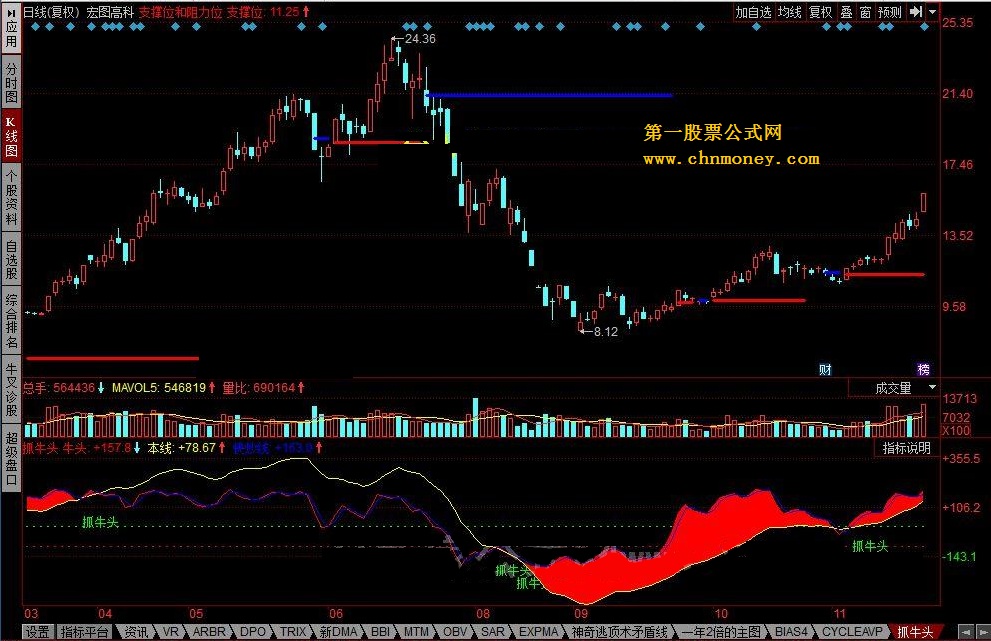This screenshot has height=641, width=991.
Task: Click the www.chnmoney.com link text
Action: point(731,159)
